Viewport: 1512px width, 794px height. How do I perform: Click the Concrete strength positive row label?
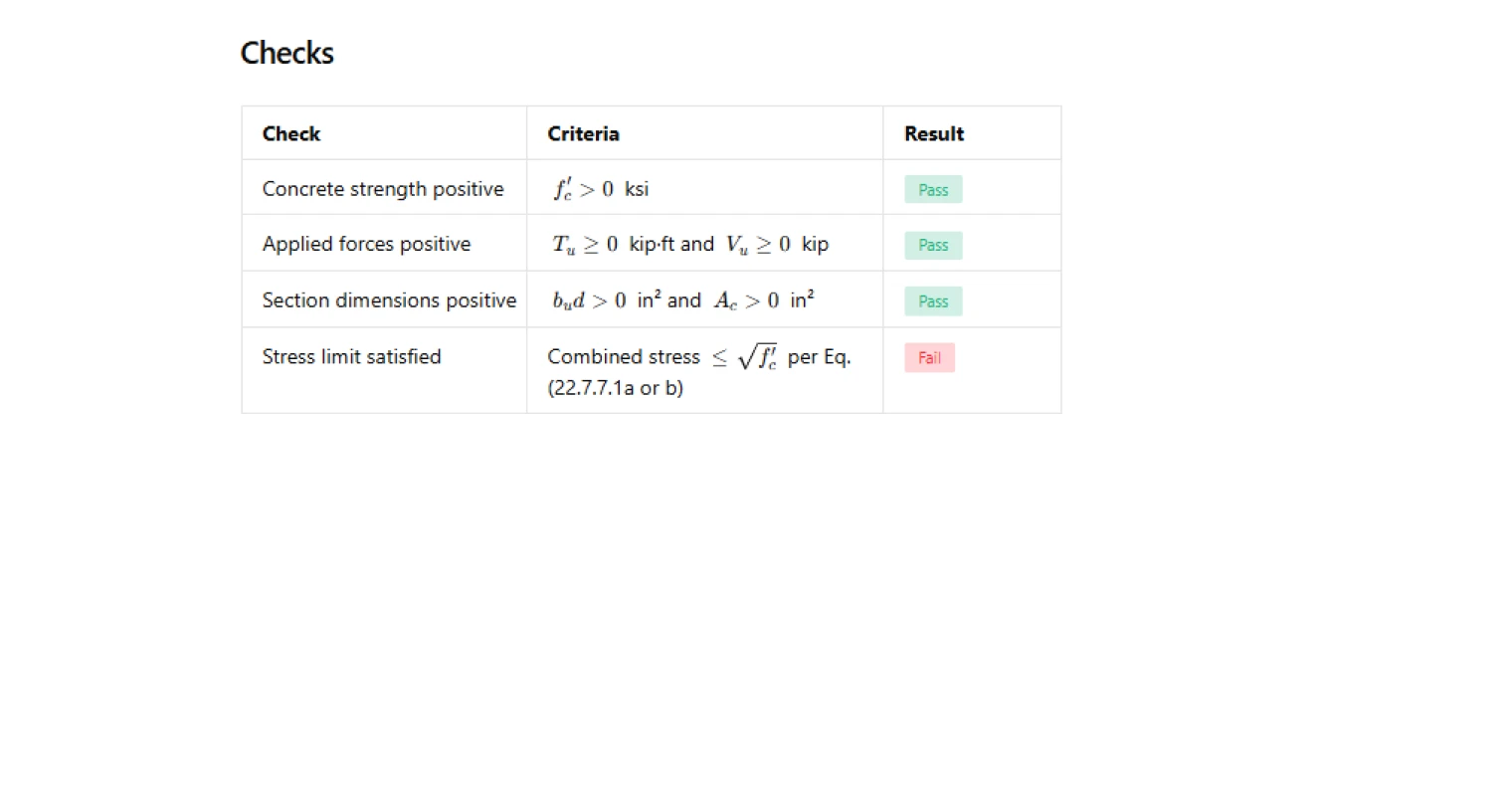(x=383, y=189)
